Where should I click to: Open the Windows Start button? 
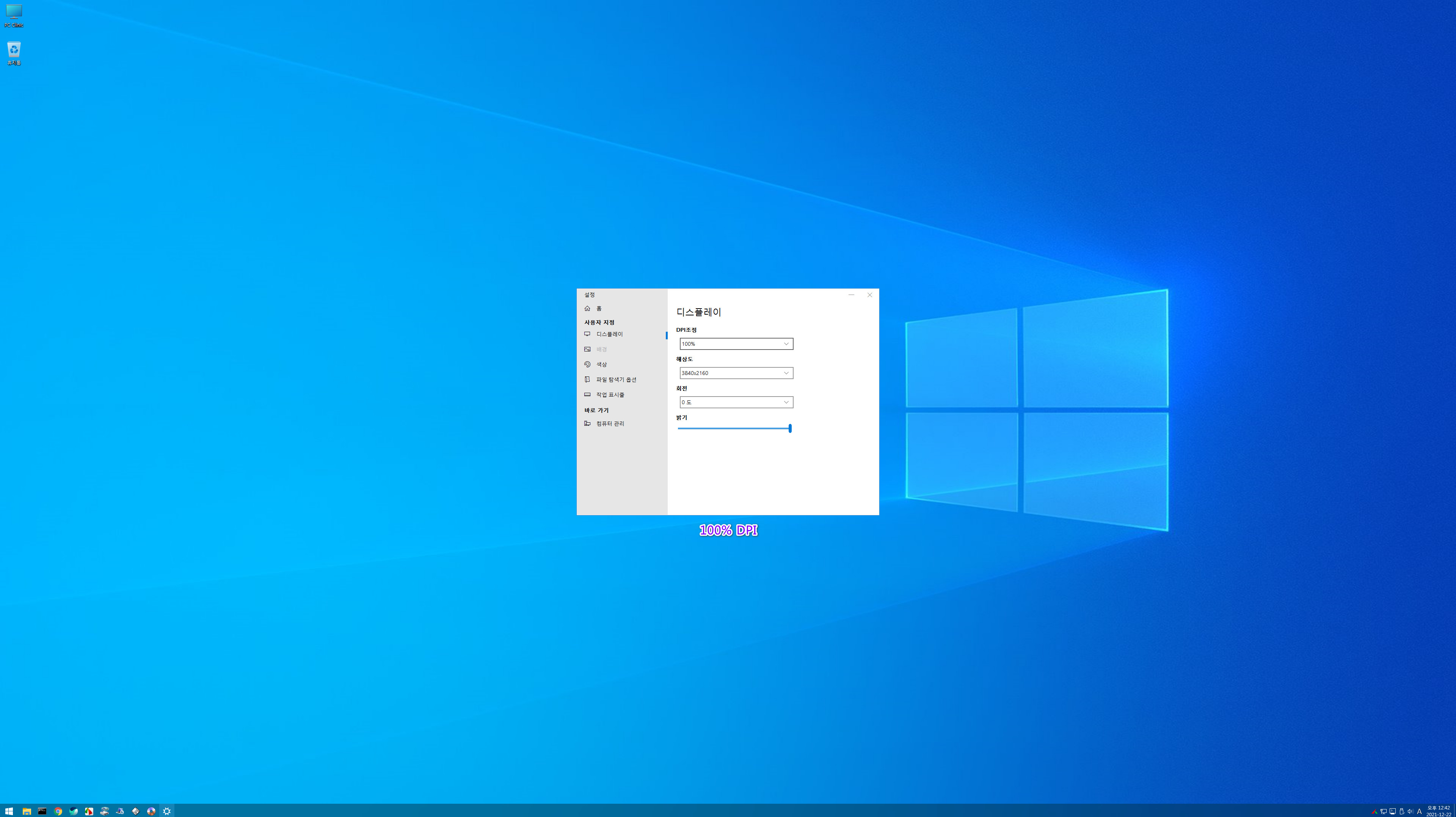point(8,811)
